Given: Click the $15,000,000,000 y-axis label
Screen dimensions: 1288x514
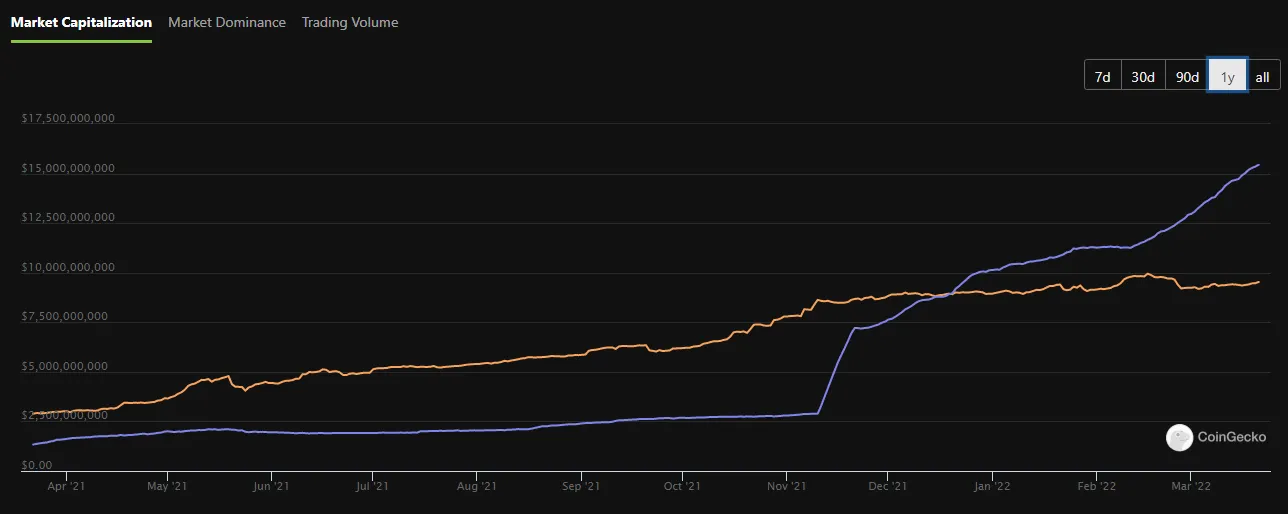Looking at the screenshot, I should [68, 168].
